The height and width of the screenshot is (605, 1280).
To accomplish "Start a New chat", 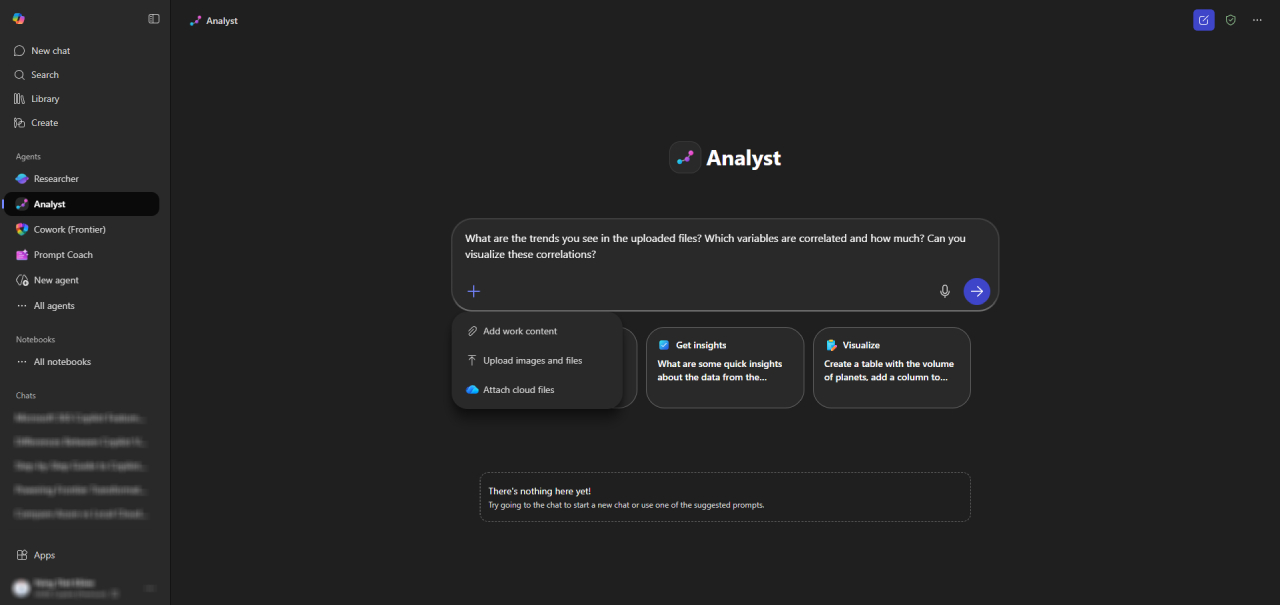I will click(48, 50).
